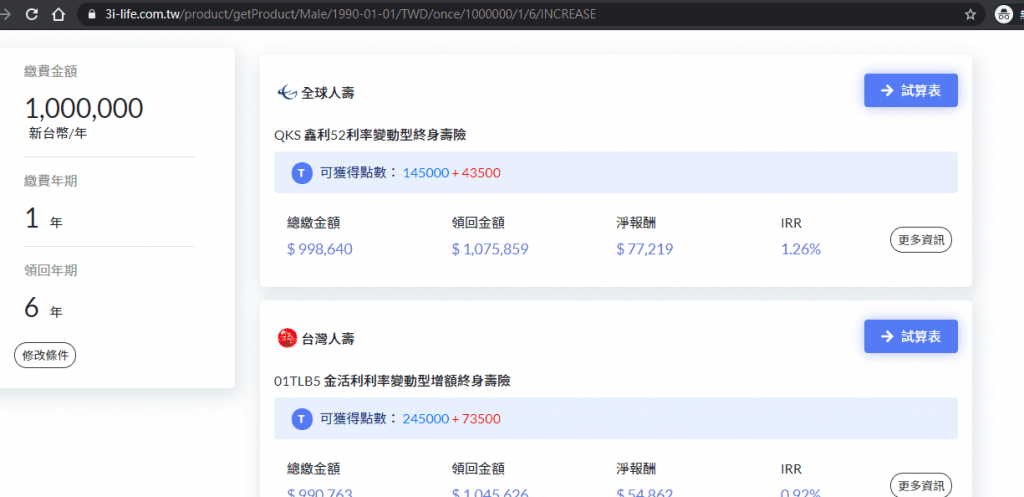
Task: Click bonus points +43500
Action: (x=476, y=173)
